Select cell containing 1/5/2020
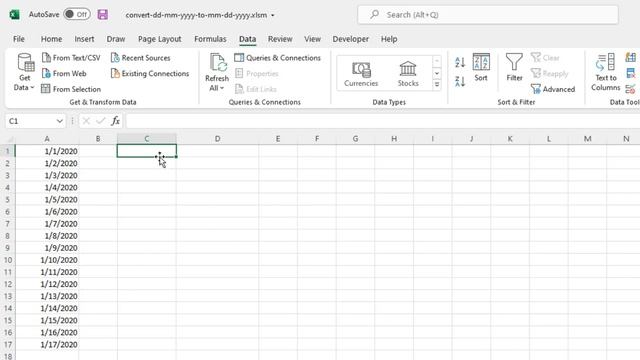 47,200
